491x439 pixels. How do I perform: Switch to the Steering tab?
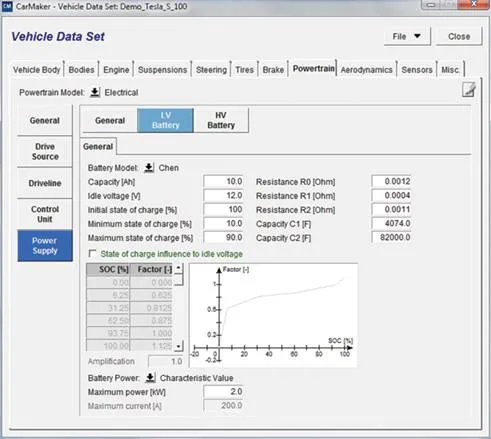211,70
